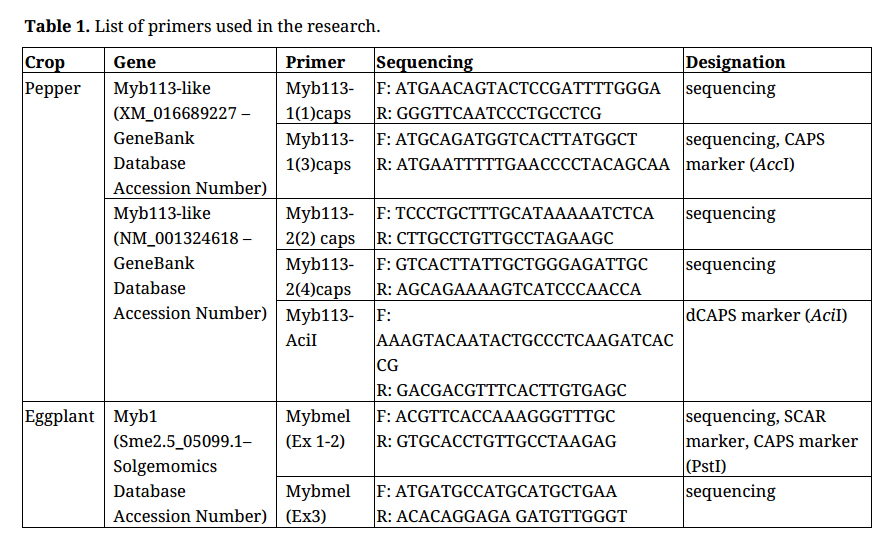This screenshot has width=896, height=551.
Task: Select the Myb113-1(3)caps primer cell
Action: click(319, 151)
